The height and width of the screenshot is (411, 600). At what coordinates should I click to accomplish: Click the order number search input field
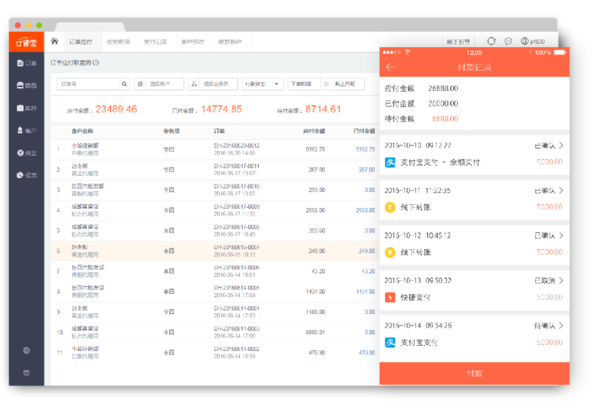click(x=89, y=84)
